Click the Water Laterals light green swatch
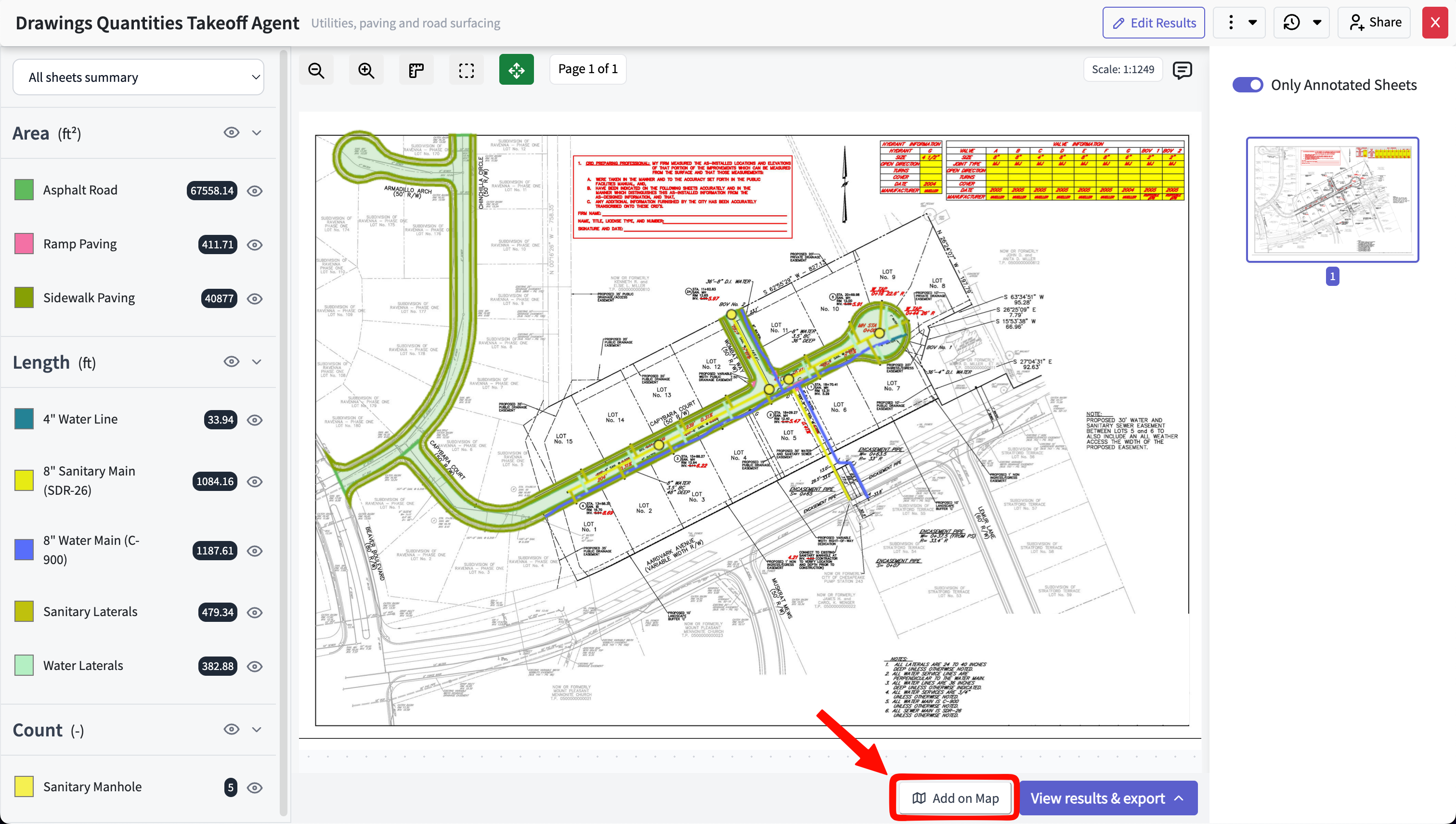Image resolution: width=1456 pixels, height=824 pixels. [x=24, y=665]
